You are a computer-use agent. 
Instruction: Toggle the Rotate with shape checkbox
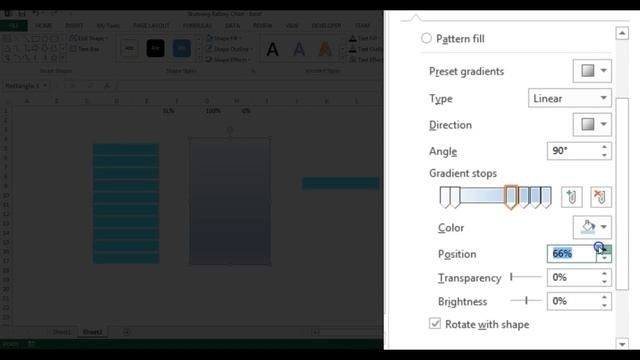435,324
